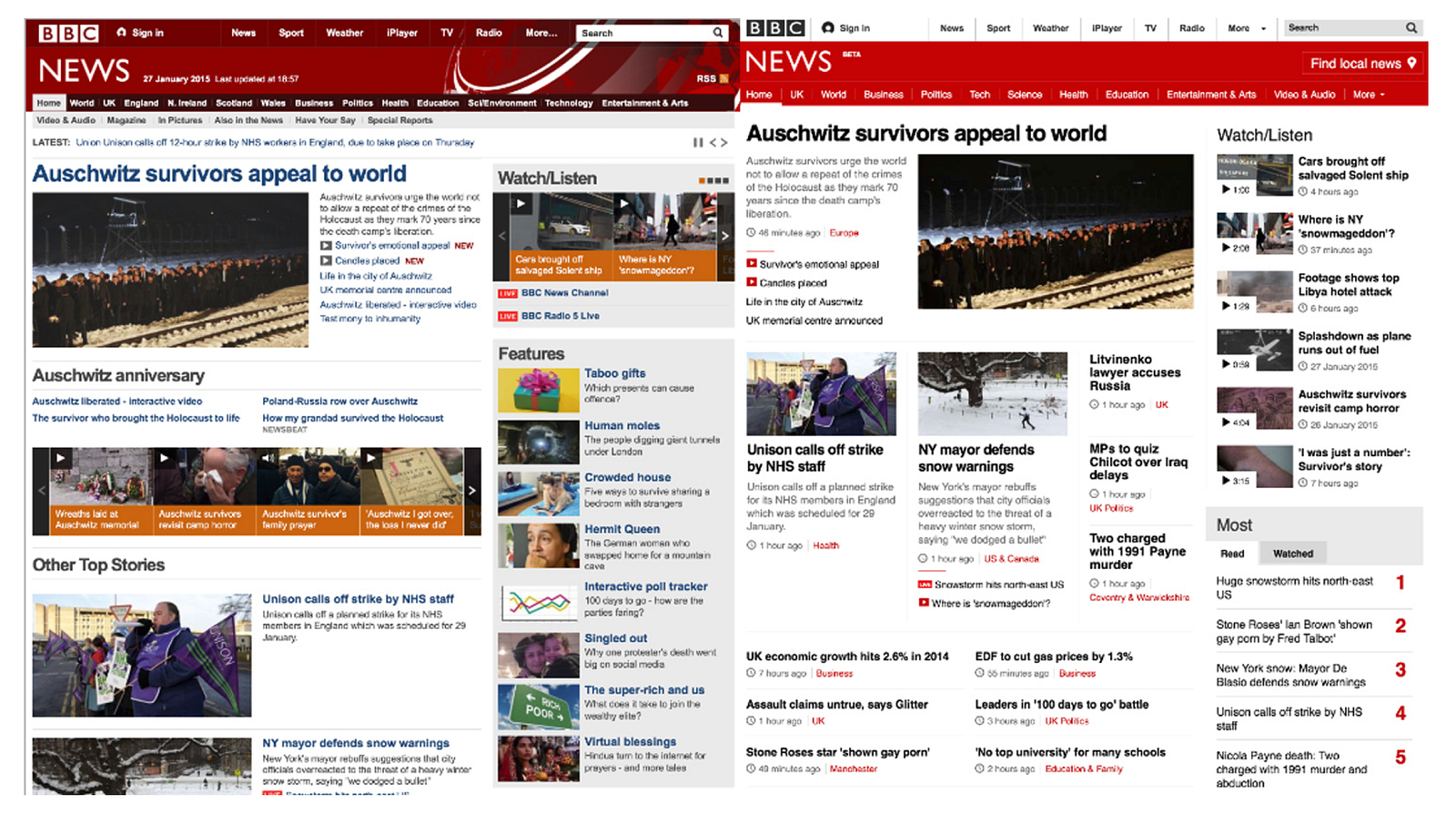Pause the LATEST headline ticker

coord(697,142)
